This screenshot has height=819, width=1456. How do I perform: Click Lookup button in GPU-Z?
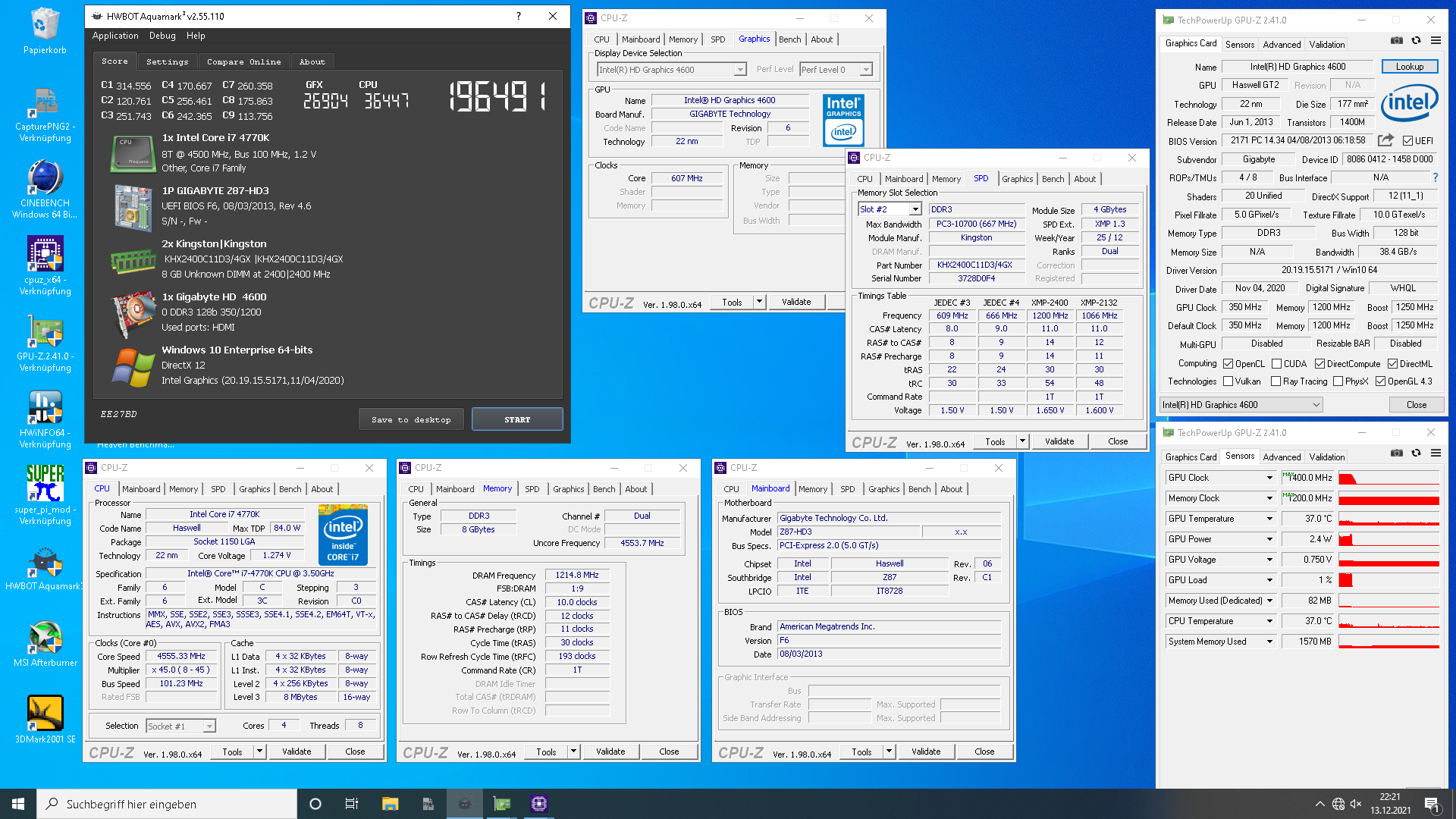[x=1410, y=67]
